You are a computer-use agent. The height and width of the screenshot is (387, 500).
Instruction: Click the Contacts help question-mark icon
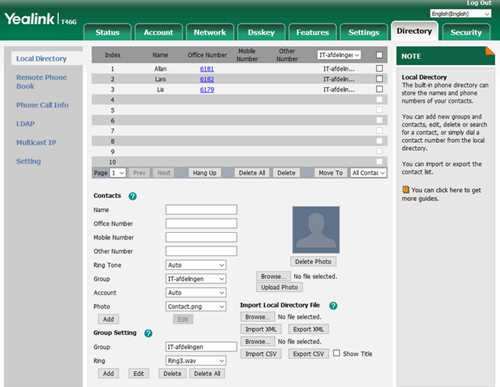133,196
